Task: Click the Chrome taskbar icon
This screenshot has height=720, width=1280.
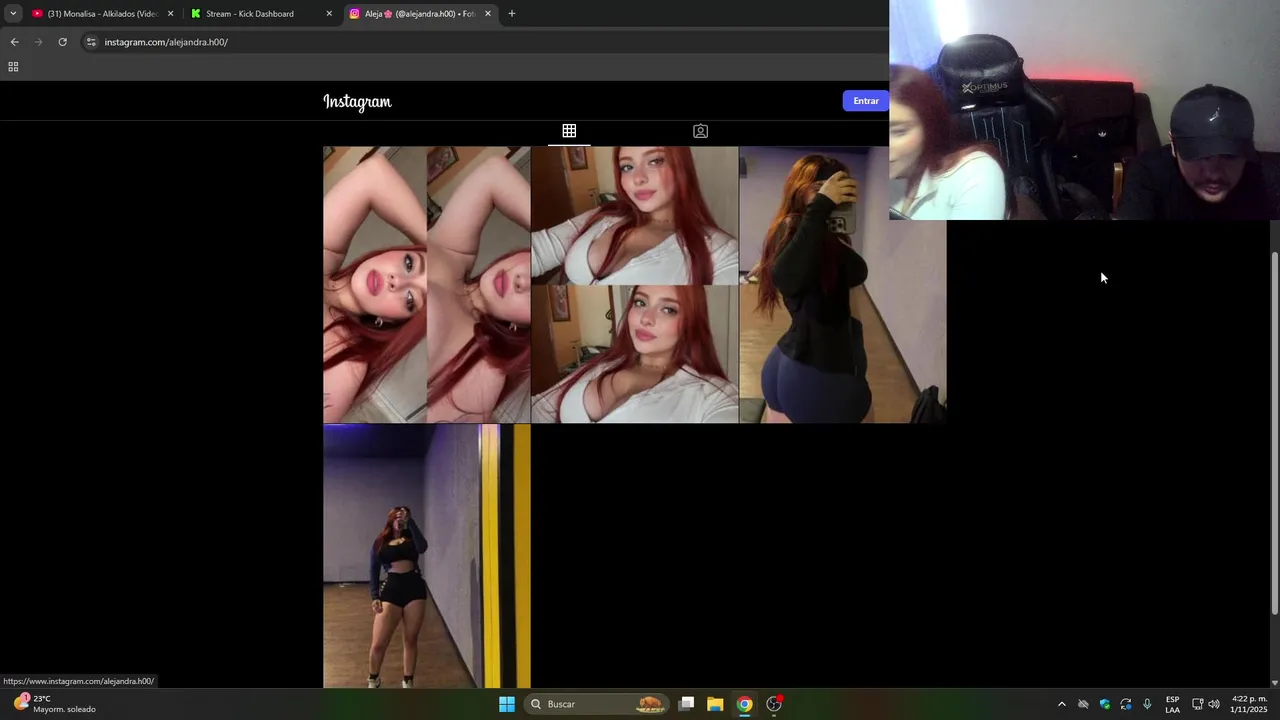Action: (x=744, y=704)
